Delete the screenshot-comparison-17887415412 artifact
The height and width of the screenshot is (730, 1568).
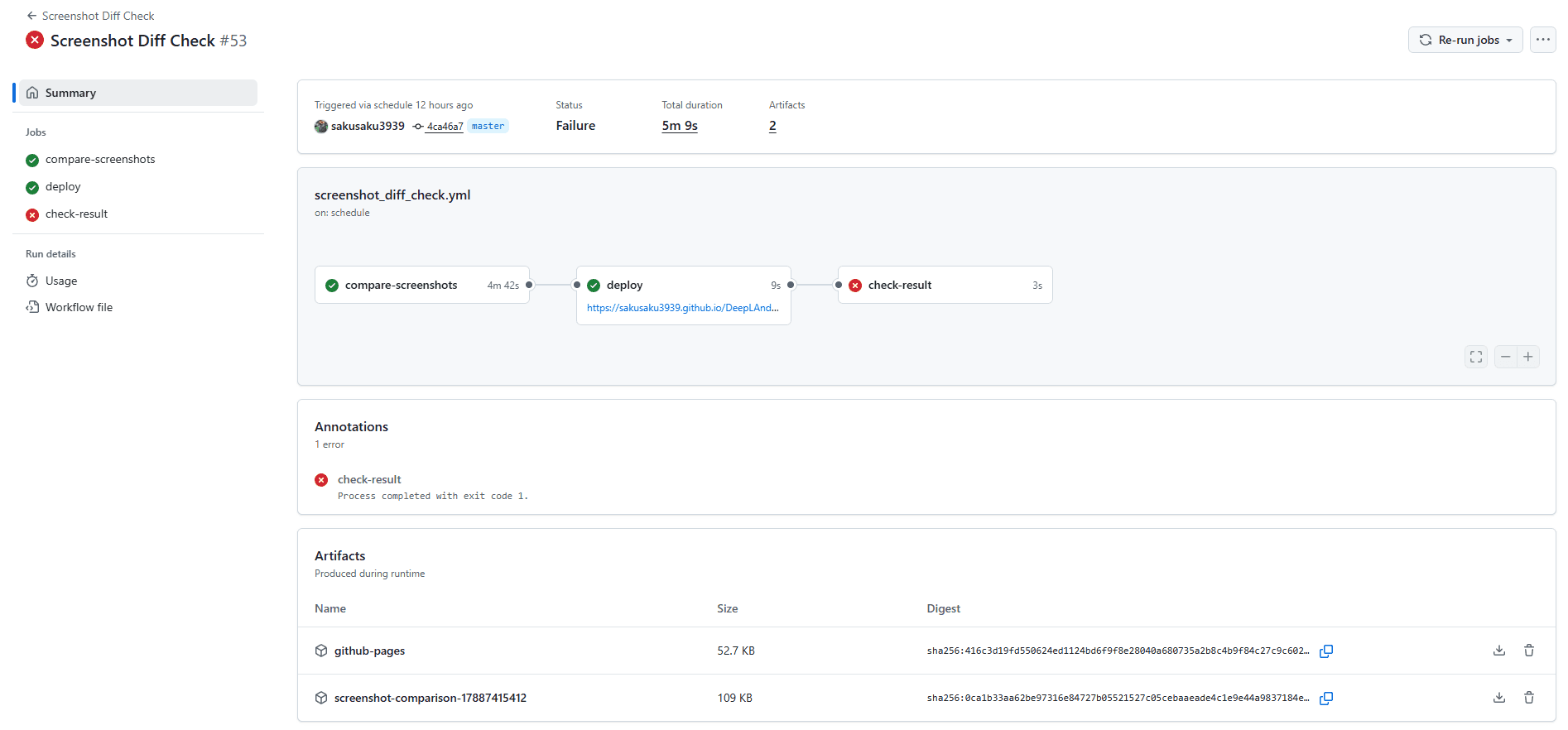(x=1528, y=698)
